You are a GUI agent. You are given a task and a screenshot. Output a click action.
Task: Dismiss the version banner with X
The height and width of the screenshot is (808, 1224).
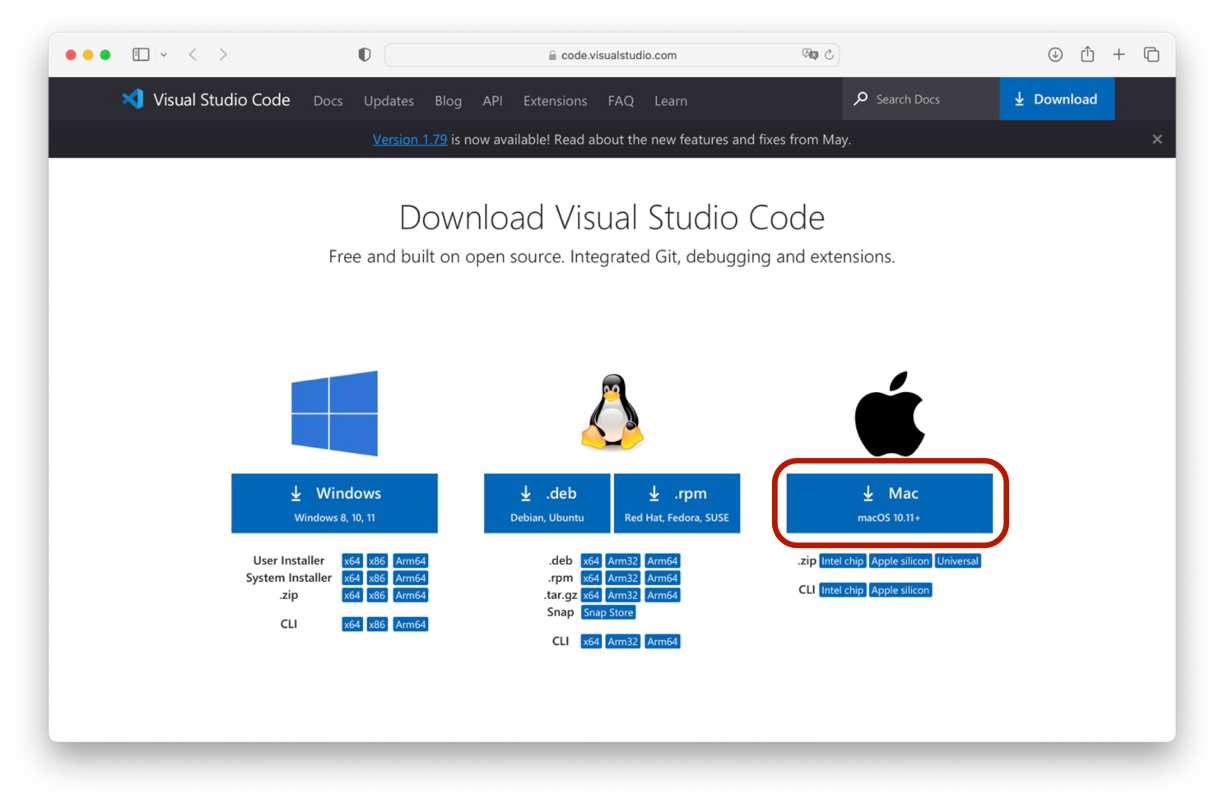(1157, 139)
